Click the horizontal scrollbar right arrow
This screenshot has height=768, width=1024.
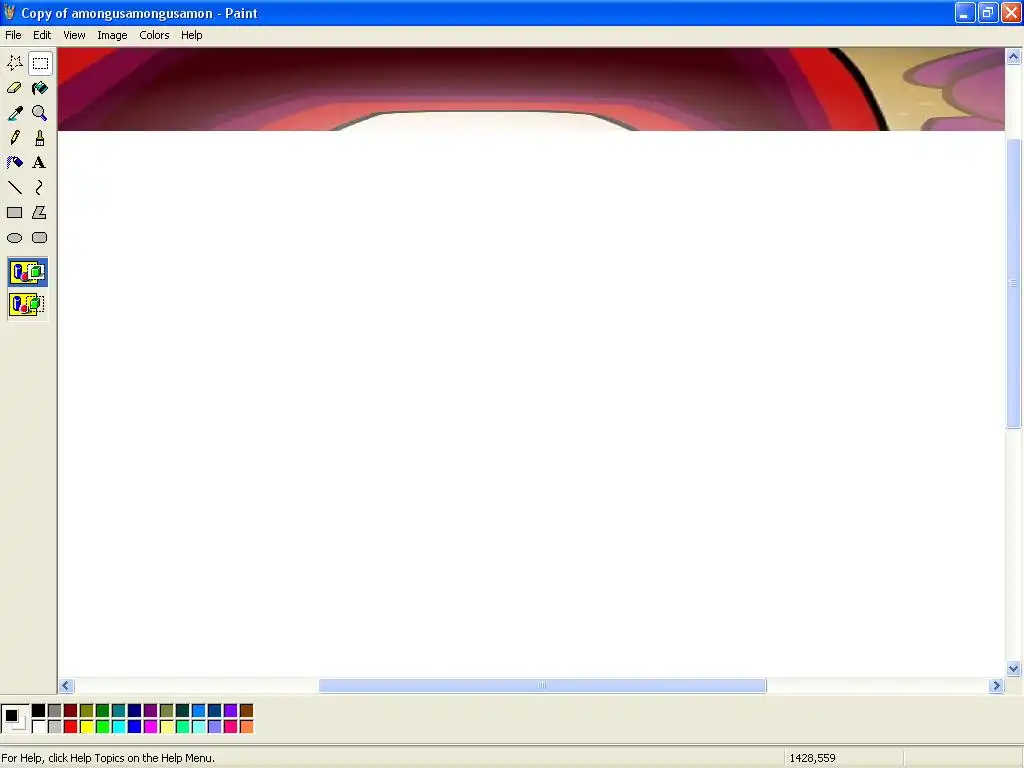(x=996, y=686)
